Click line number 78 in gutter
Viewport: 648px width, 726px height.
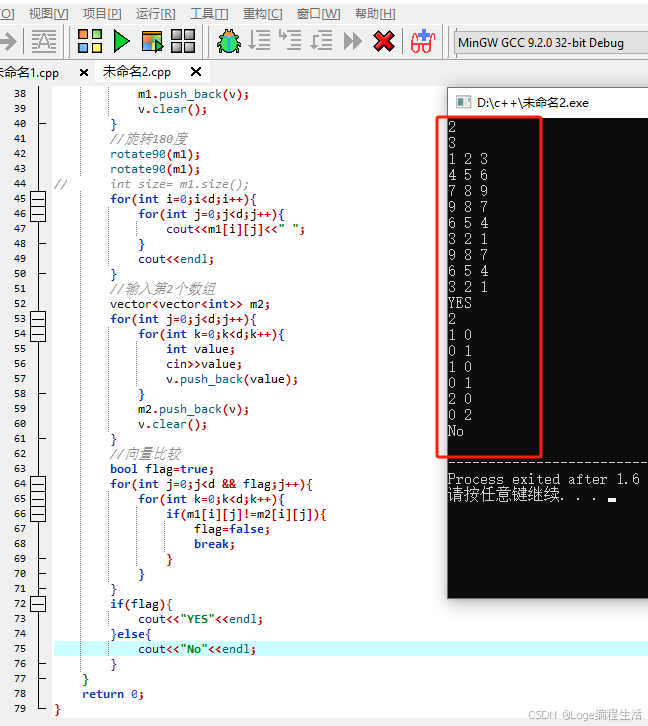click(x=20, y=694)
